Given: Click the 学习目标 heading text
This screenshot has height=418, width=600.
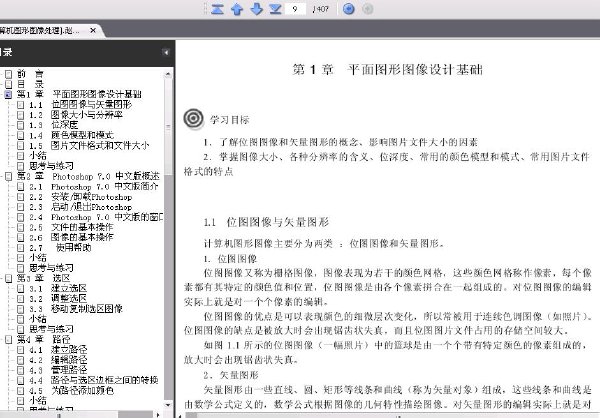Looking at the screenshot, I should [x=230, y=120].
